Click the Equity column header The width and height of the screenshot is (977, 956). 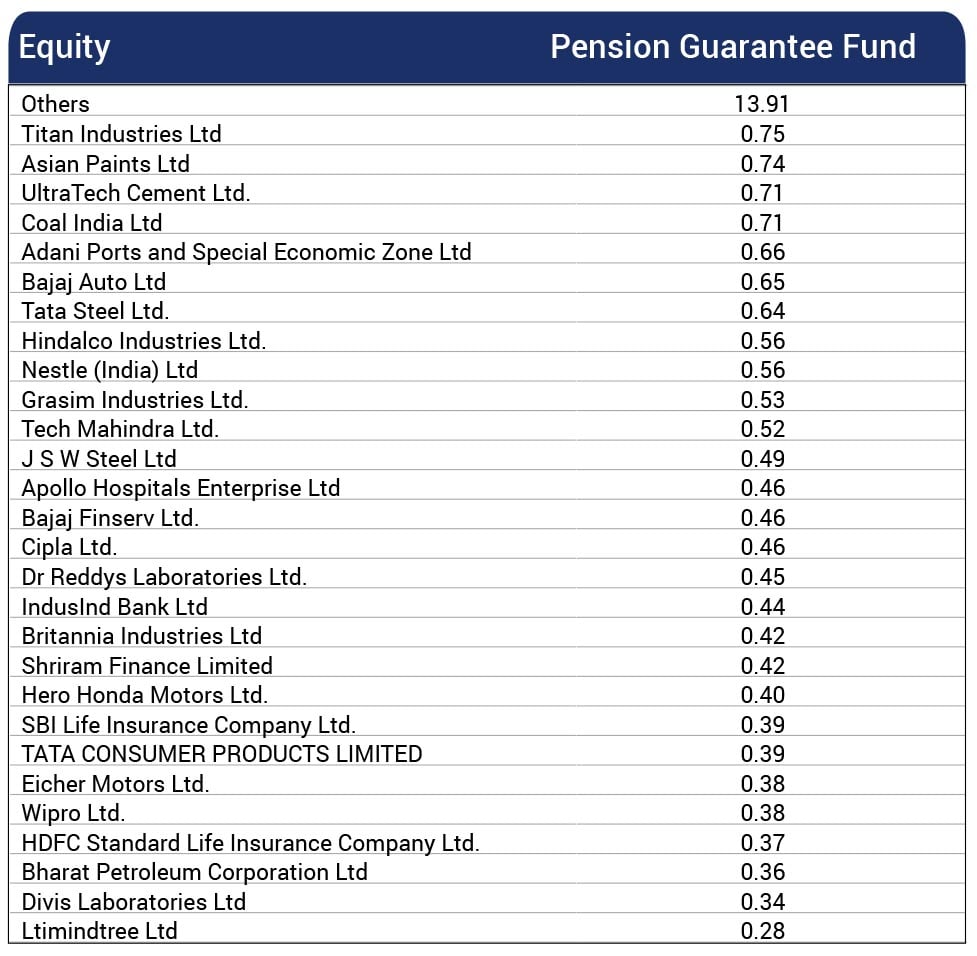(64, 47)
